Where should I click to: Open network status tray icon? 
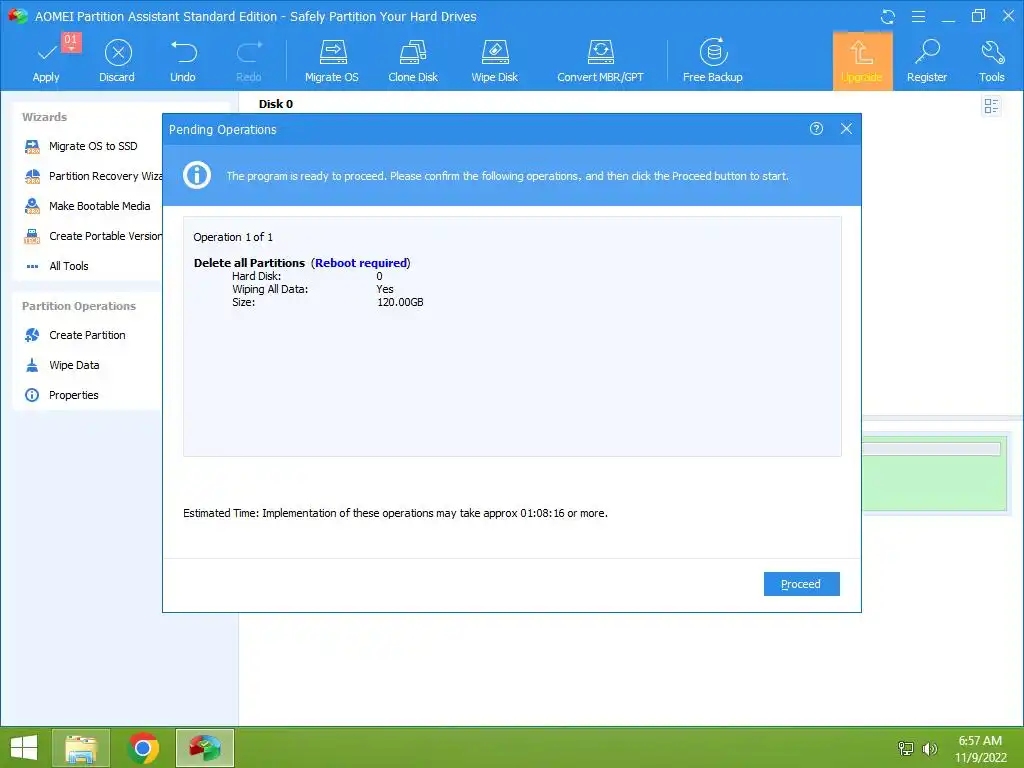(906, 748)
